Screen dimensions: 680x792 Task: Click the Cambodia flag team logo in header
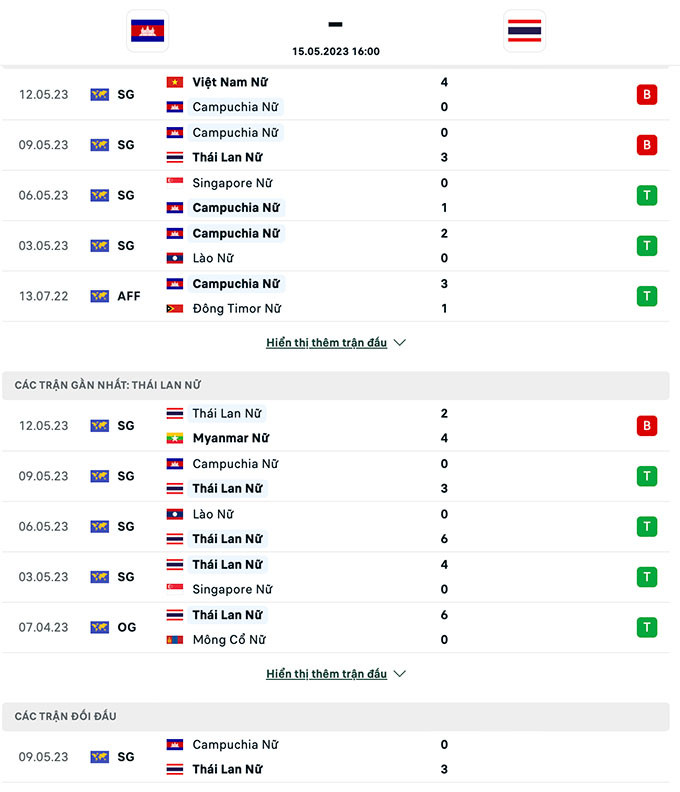point(148,31)
